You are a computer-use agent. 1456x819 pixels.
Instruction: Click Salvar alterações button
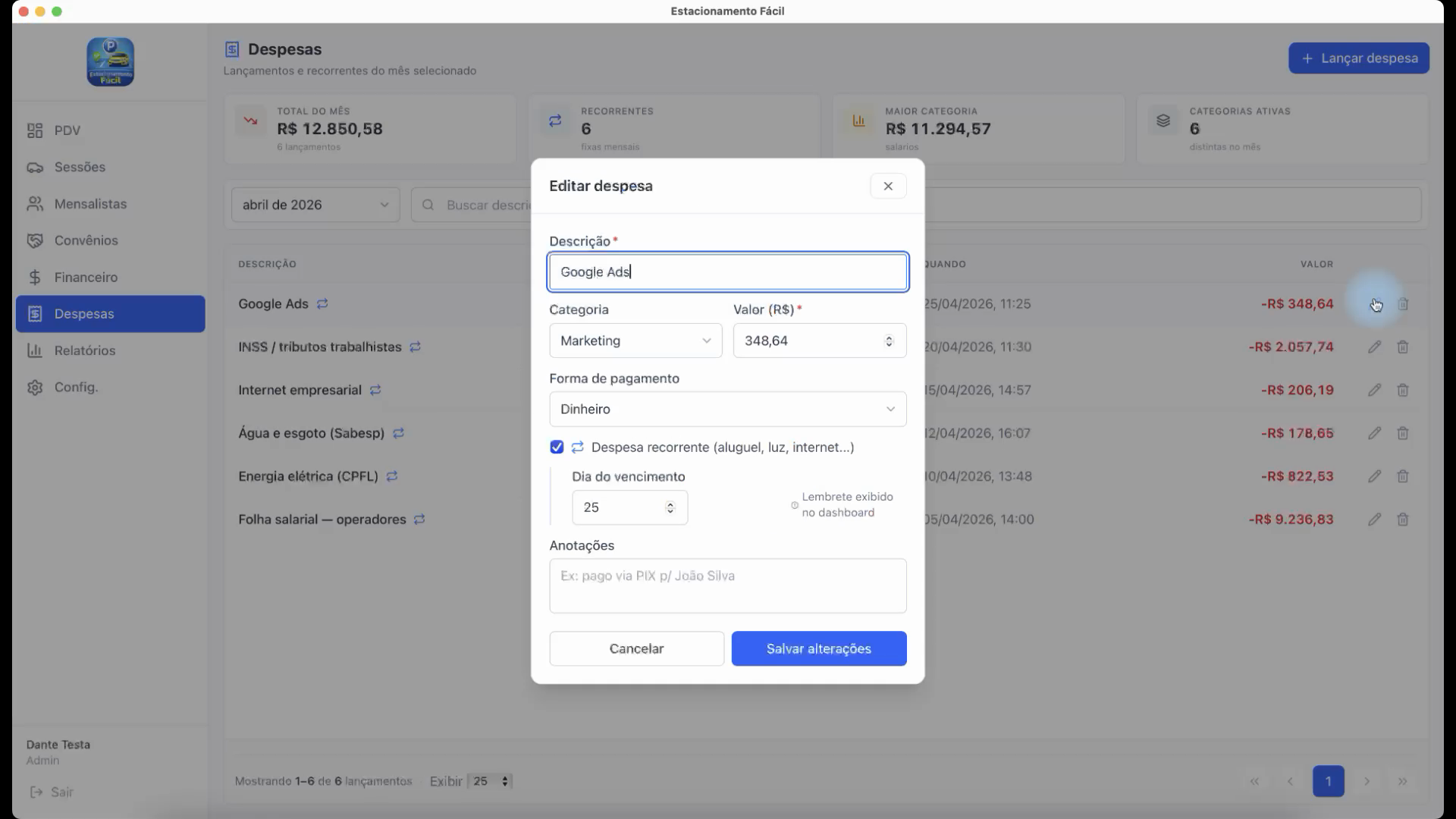coord(818,648)
